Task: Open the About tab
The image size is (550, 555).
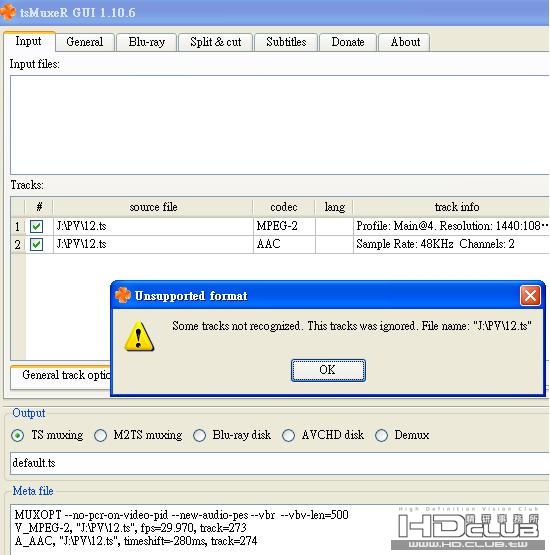Action: click(x=405, y=42)
